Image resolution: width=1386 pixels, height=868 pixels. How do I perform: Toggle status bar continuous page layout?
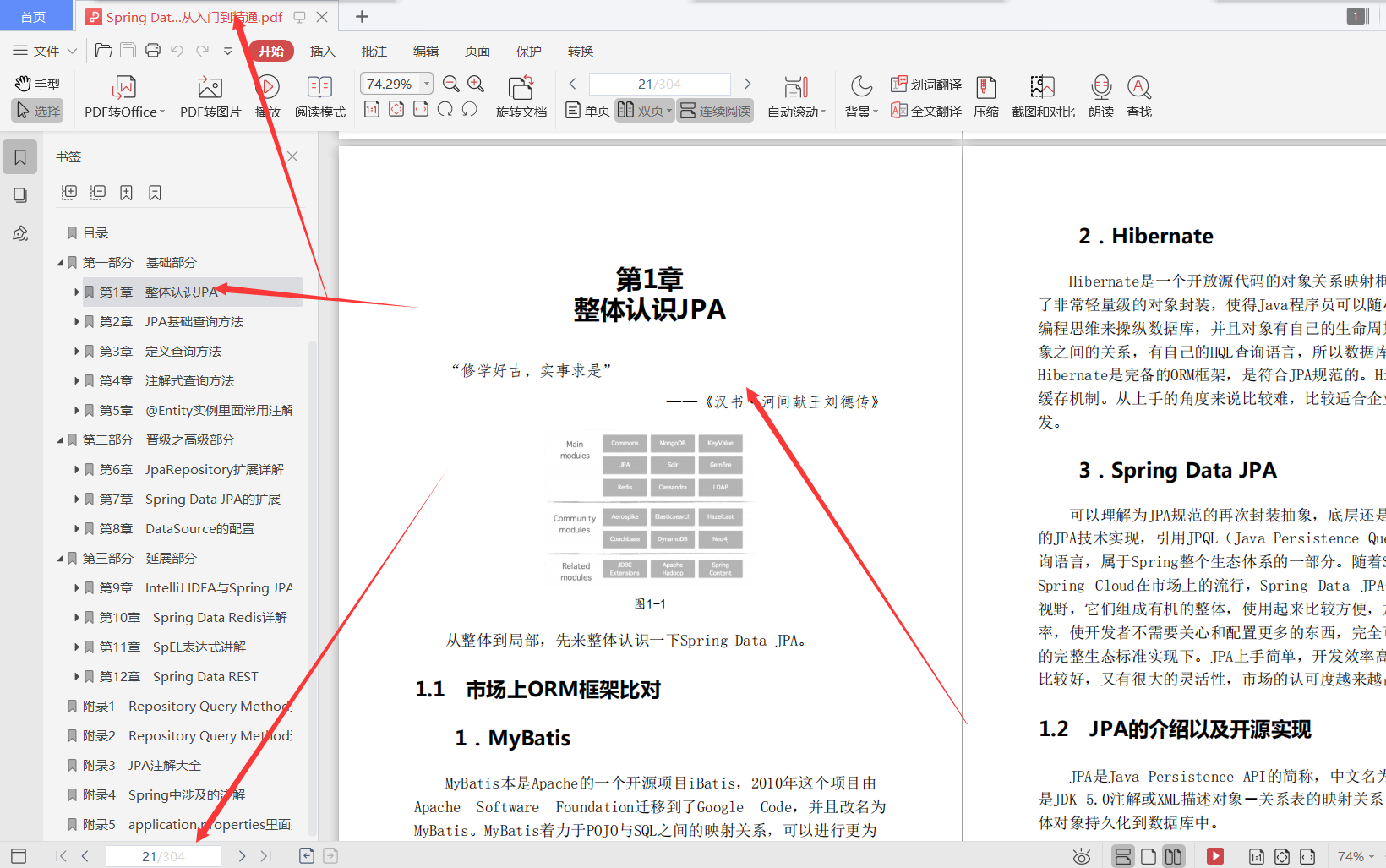coord(1122,856)
